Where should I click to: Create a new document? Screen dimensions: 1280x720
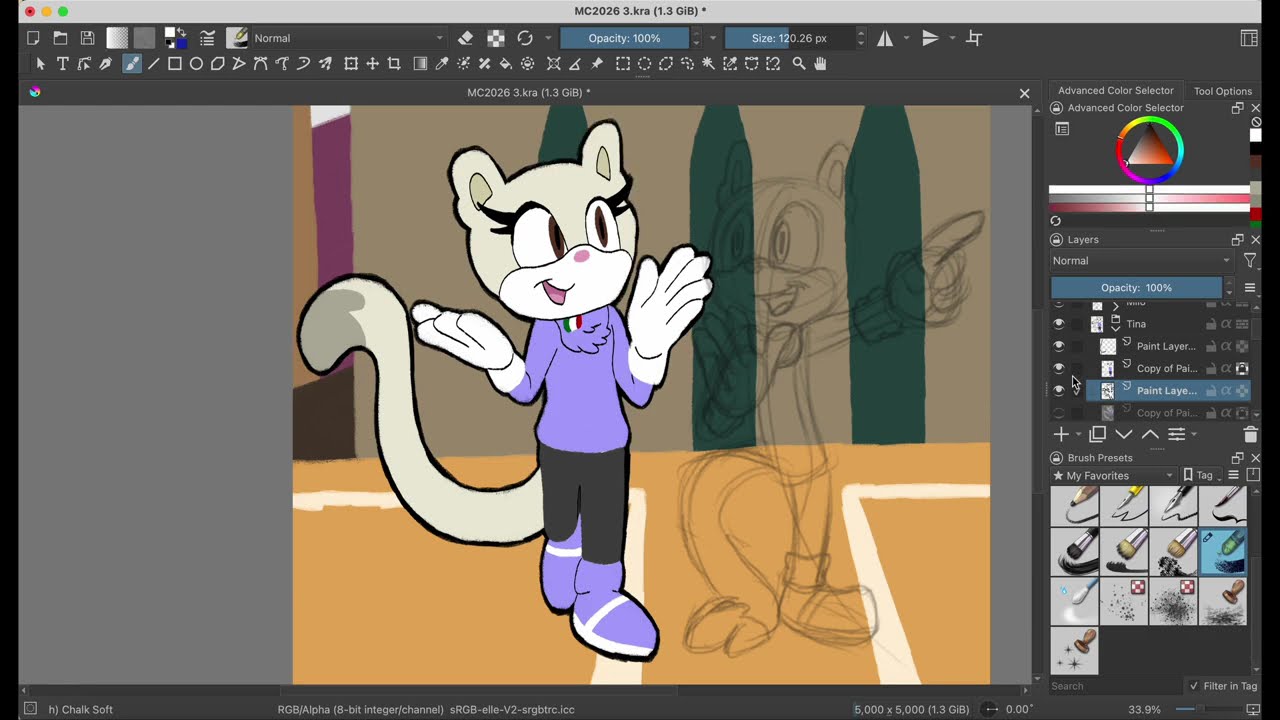pos(33,38)
